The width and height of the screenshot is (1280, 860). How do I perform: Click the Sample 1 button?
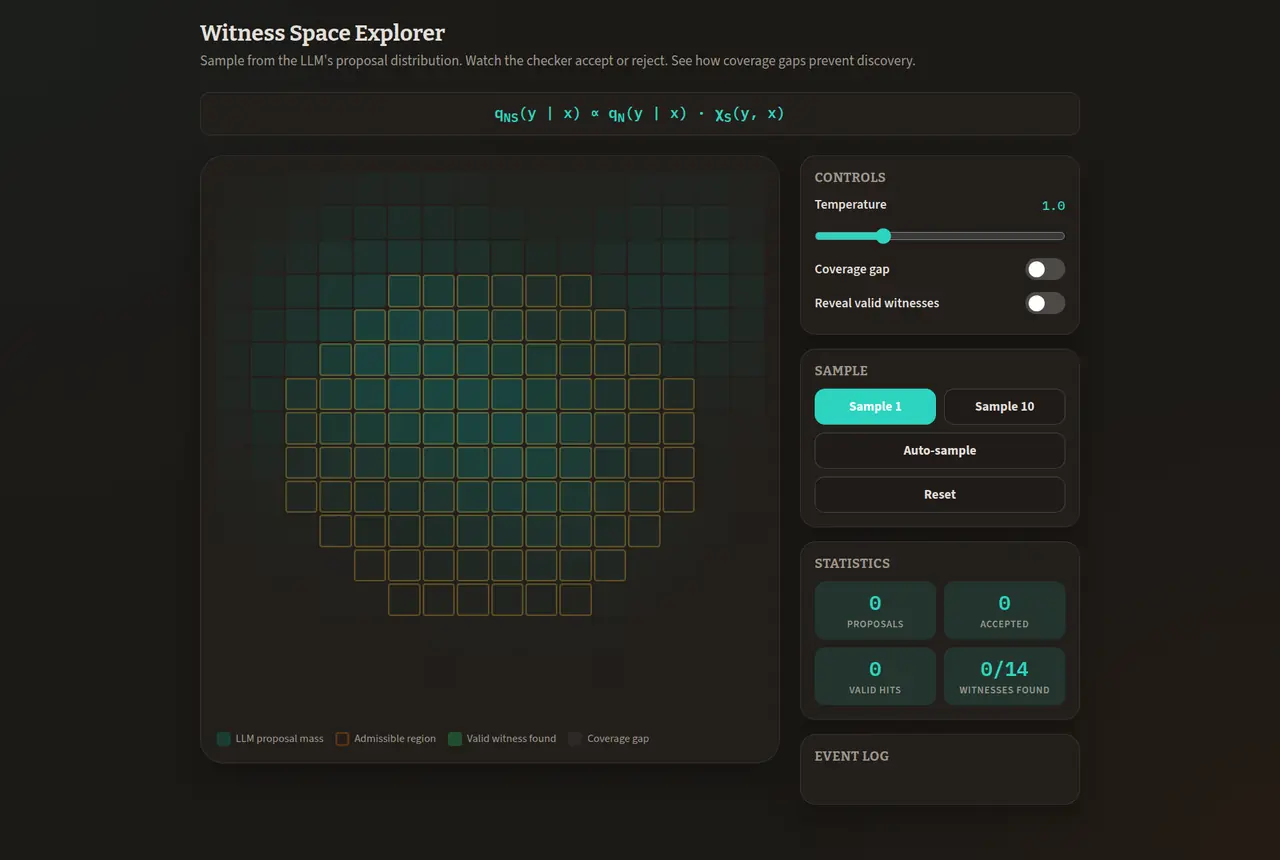(875, 407)
